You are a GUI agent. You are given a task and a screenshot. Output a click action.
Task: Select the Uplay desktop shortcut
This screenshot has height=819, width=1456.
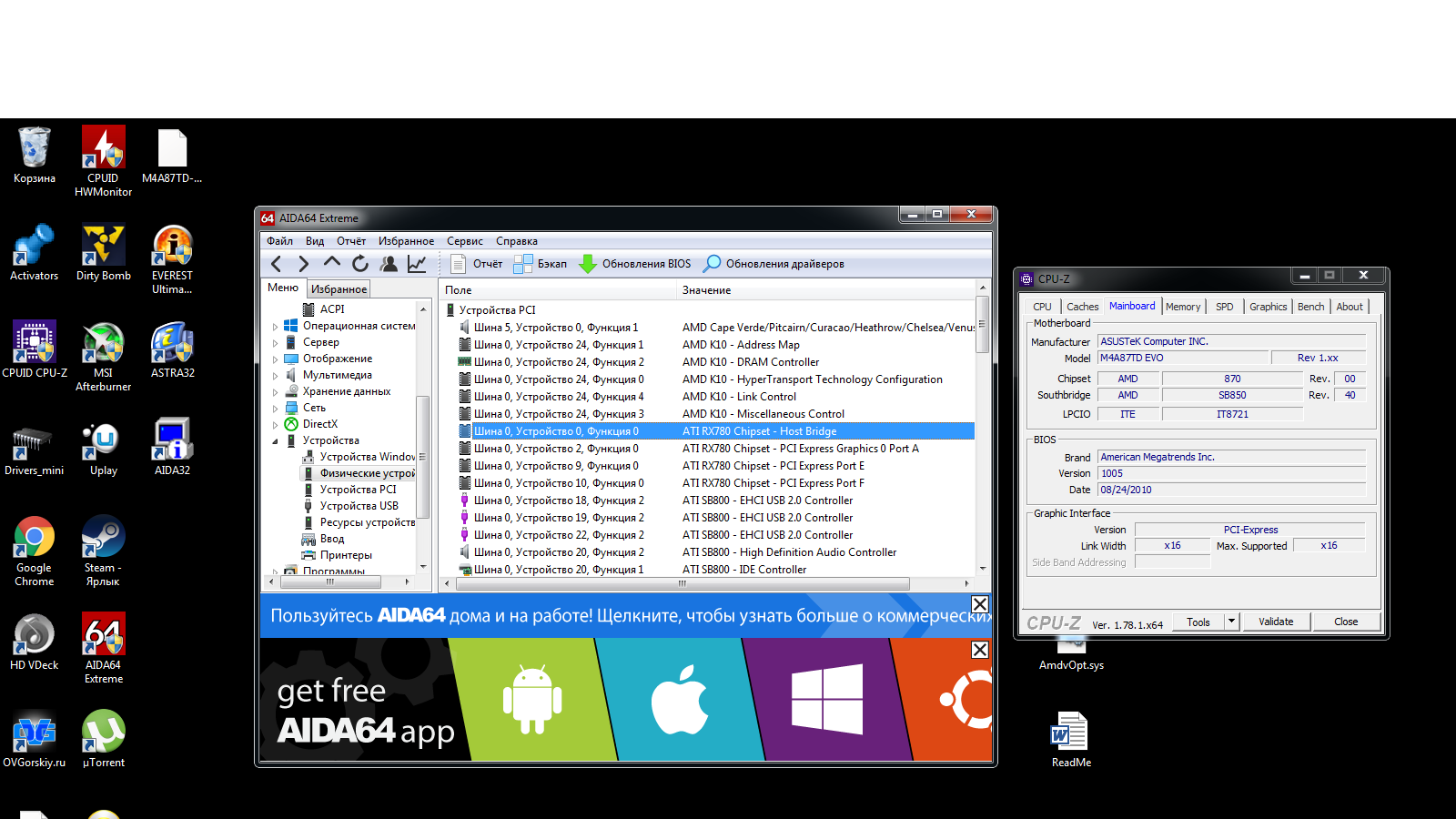(104, 448)
